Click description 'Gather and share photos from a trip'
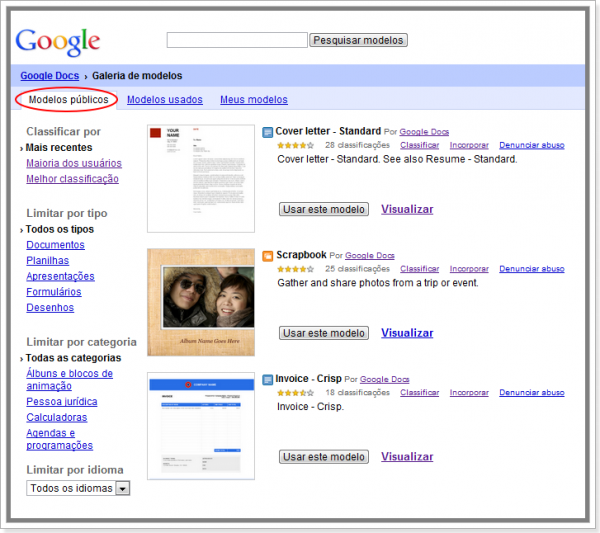The width and height of the screenshot is (600, 533). pos(378,283)
